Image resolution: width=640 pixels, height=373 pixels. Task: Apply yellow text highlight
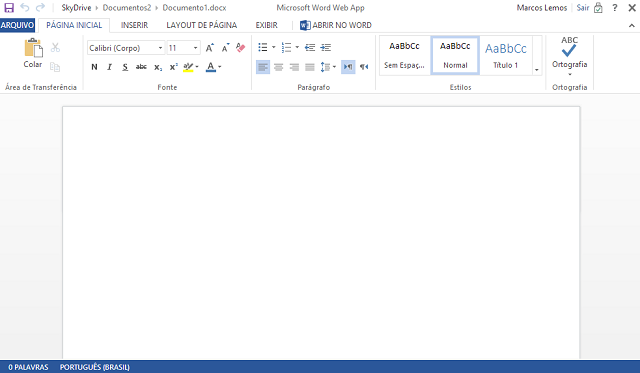(x=188, y=67)
